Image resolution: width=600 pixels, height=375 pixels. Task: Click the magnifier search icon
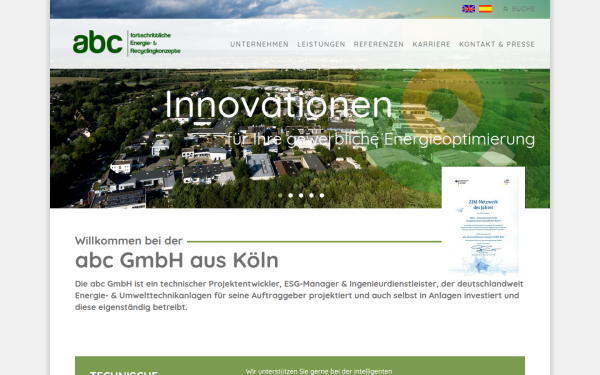click(505, 9)
